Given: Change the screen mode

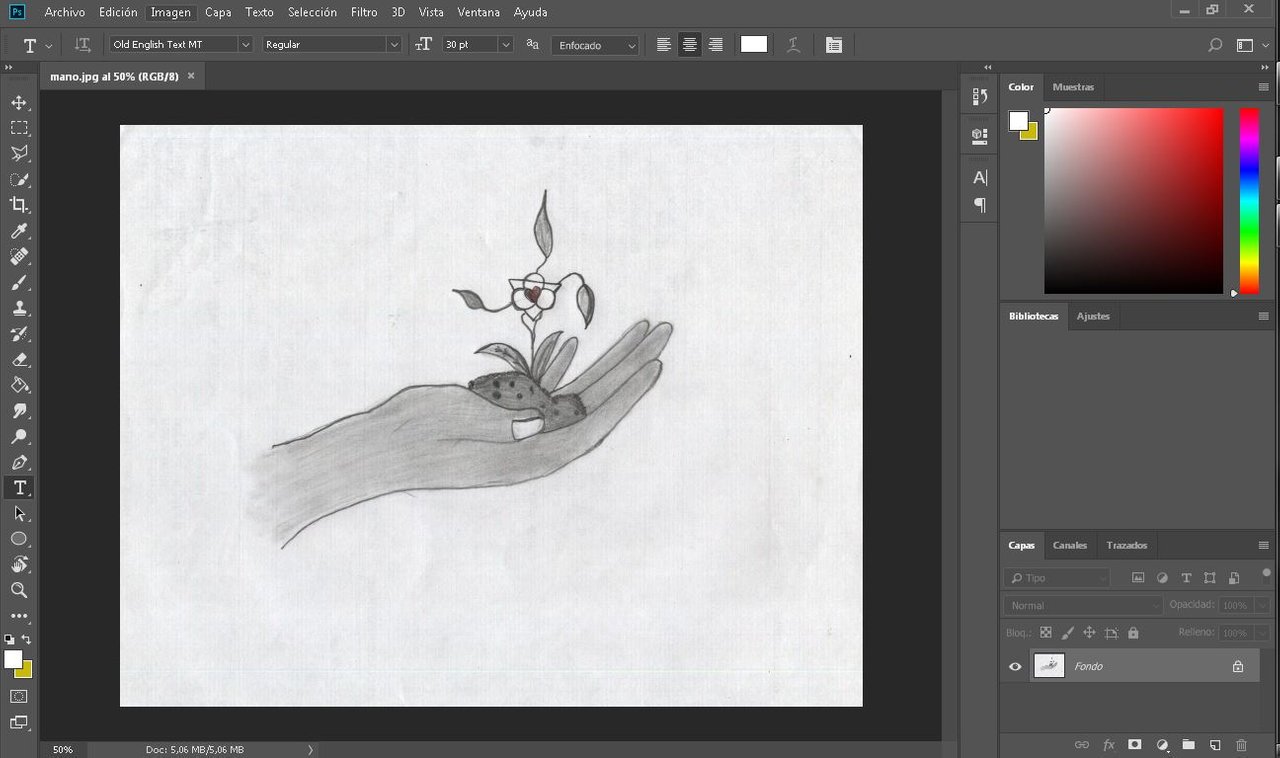Looking at the screenshot, I should tap(19, 723).
